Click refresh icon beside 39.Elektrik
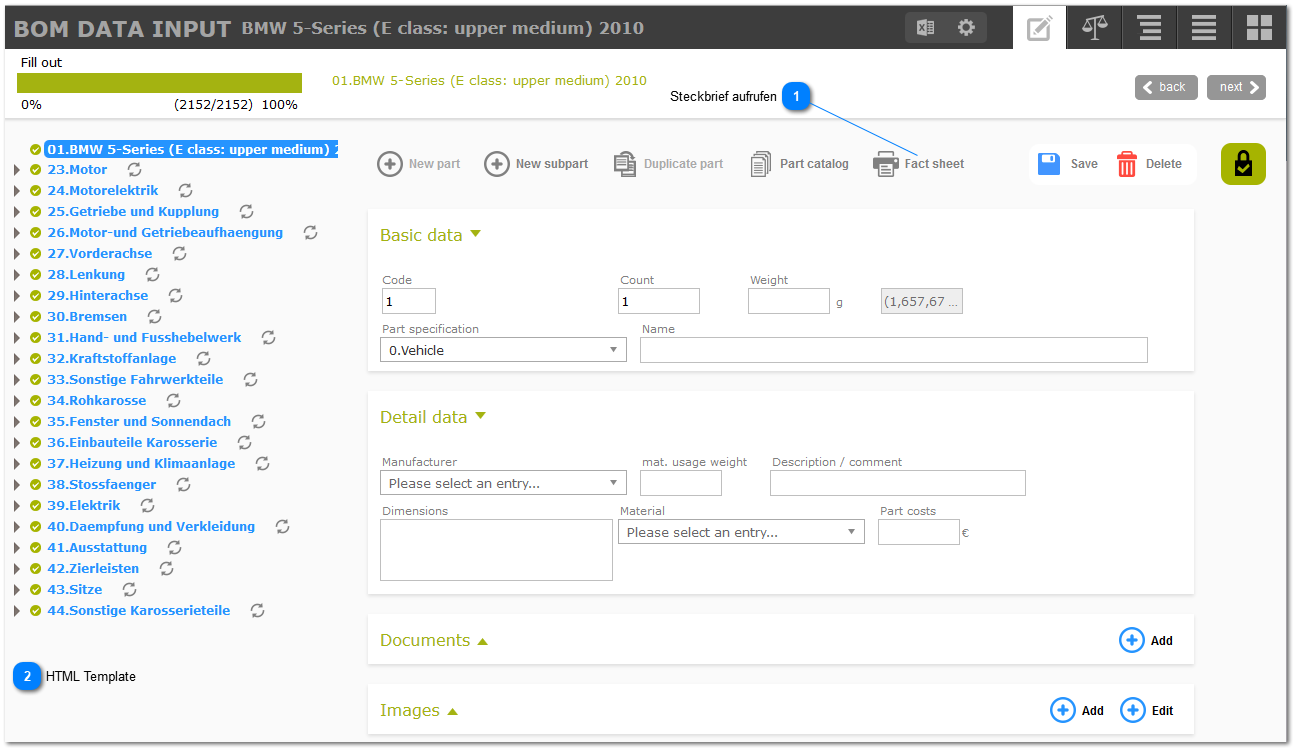 point(148,506)
